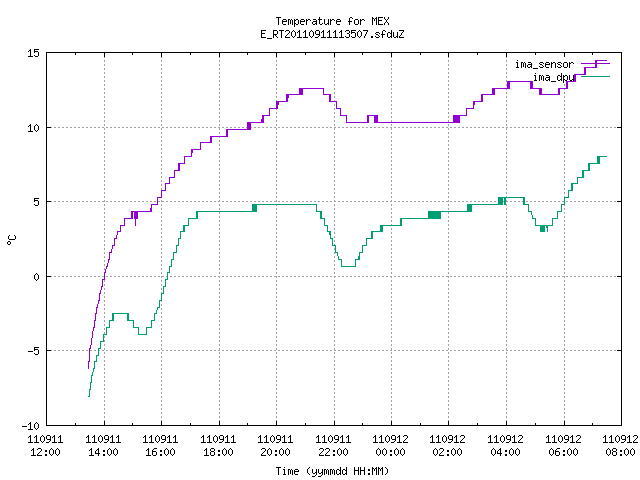This screenshot has height=480, width=640.
Task: Click the x-axis tick label '110912 02:00'
Action: point(448,445)
